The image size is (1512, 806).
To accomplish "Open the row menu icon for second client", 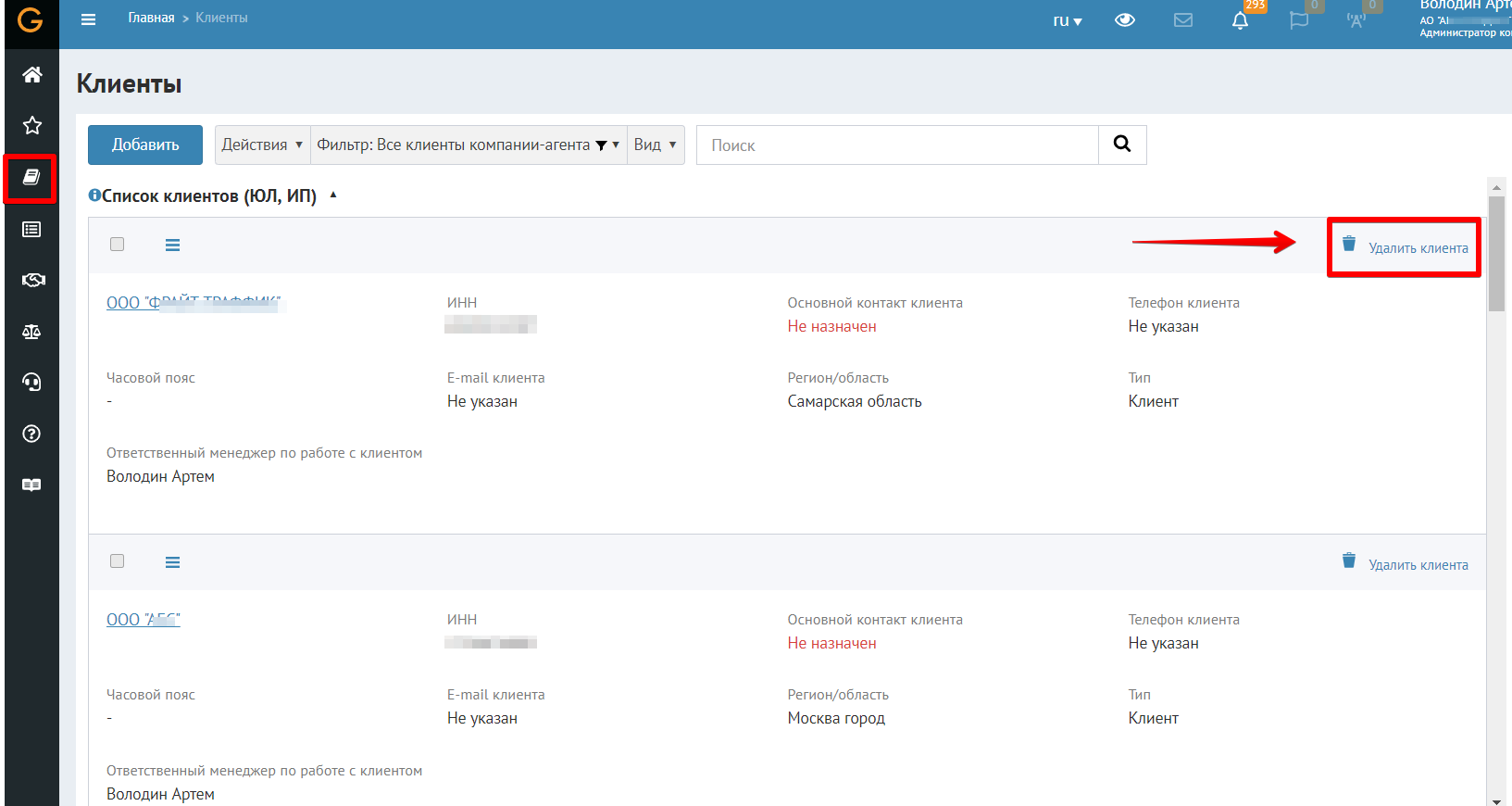I will pyautogui.click(x=172, y=562).
